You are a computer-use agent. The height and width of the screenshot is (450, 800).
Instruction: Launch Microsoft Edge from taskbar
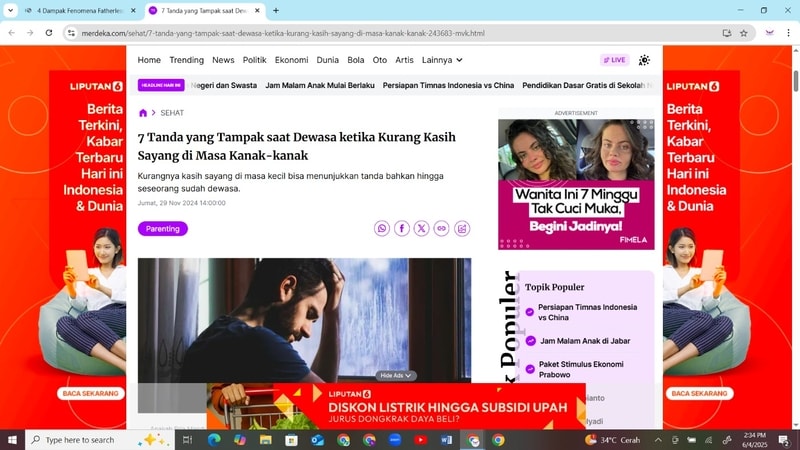[x=214, y=440]
